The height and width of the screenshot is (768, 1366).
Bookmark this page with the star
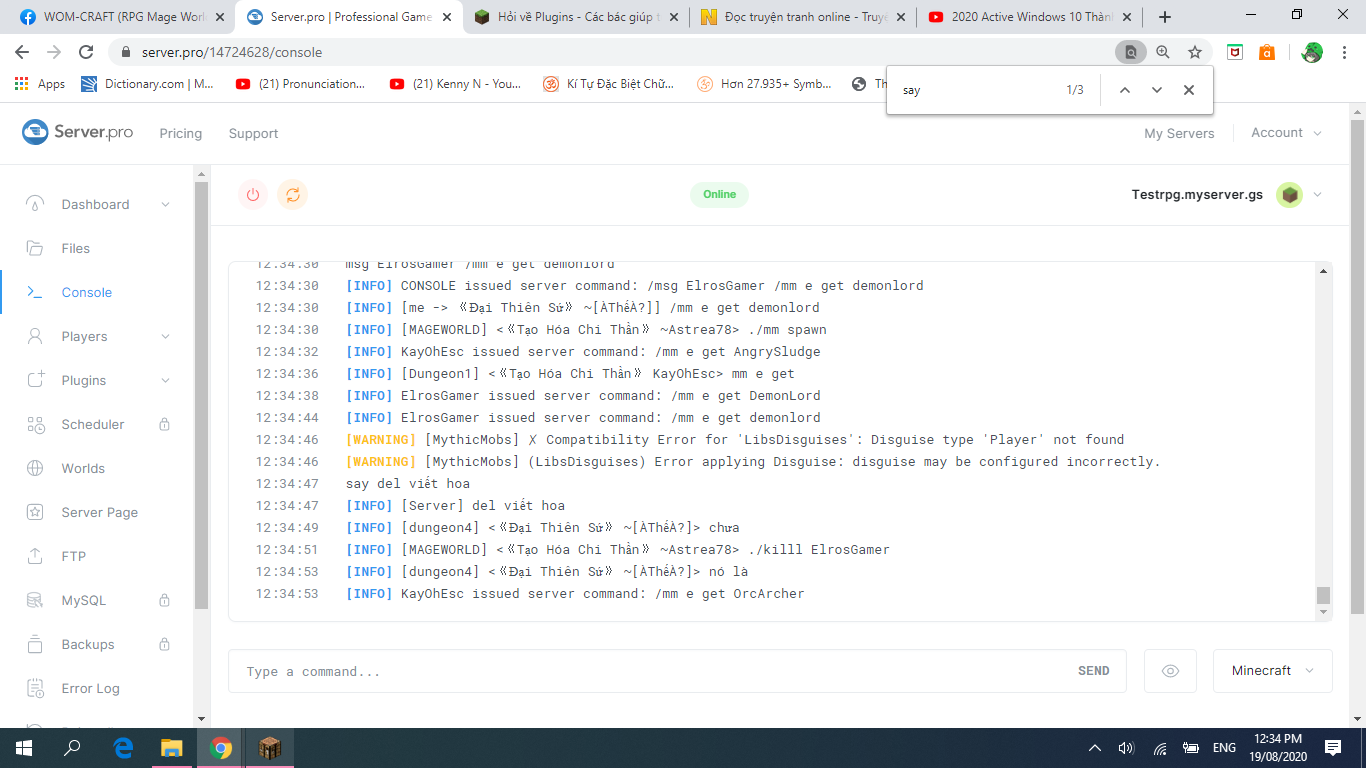pyautogui.click(x=1194, y=52)
